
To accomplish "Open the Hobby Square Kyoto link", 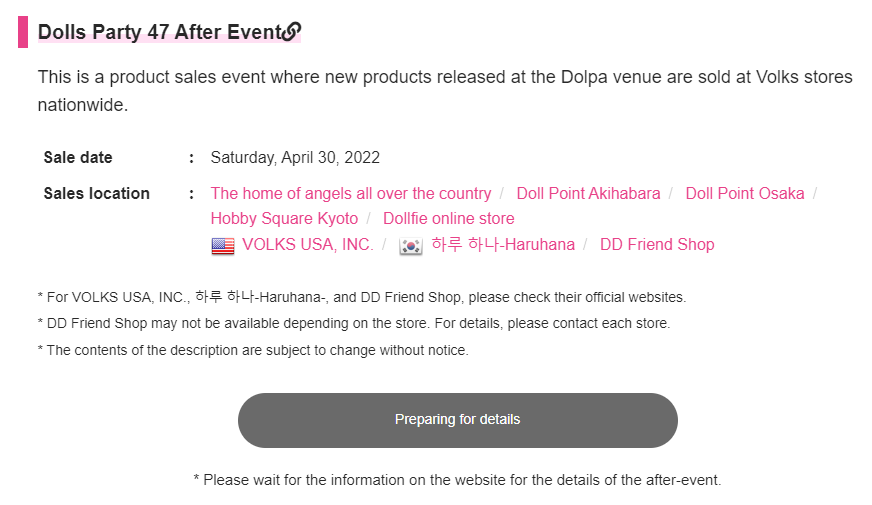I will pos(284,218).
